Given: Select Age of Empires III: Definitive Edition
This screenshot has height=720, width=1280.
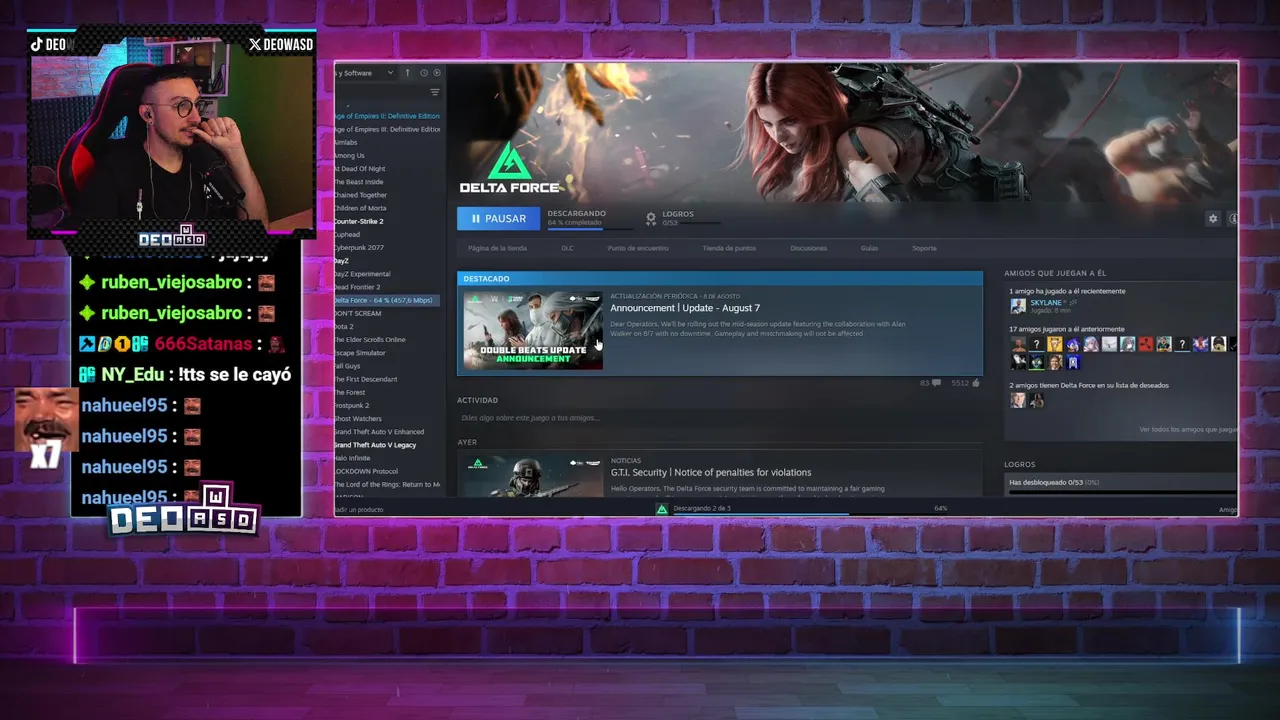Looking at the screenshot, I should pos(388,129).
